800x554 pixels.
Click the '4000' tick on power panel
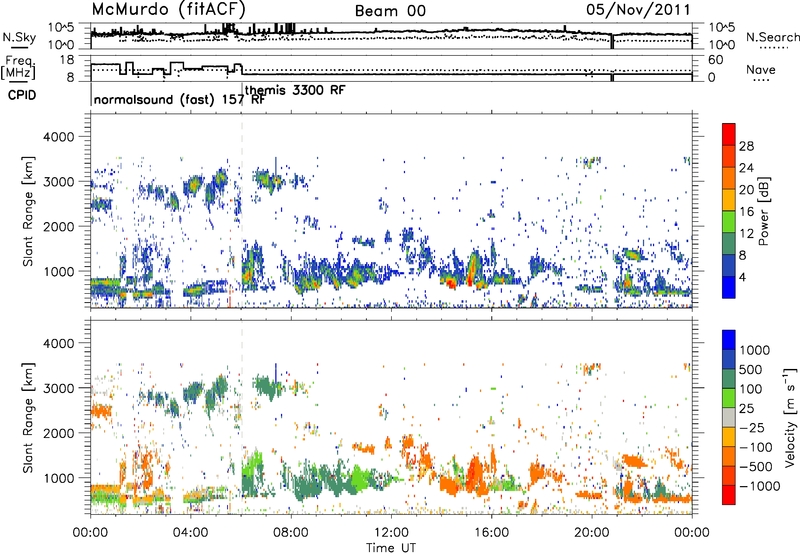(59, 137)
